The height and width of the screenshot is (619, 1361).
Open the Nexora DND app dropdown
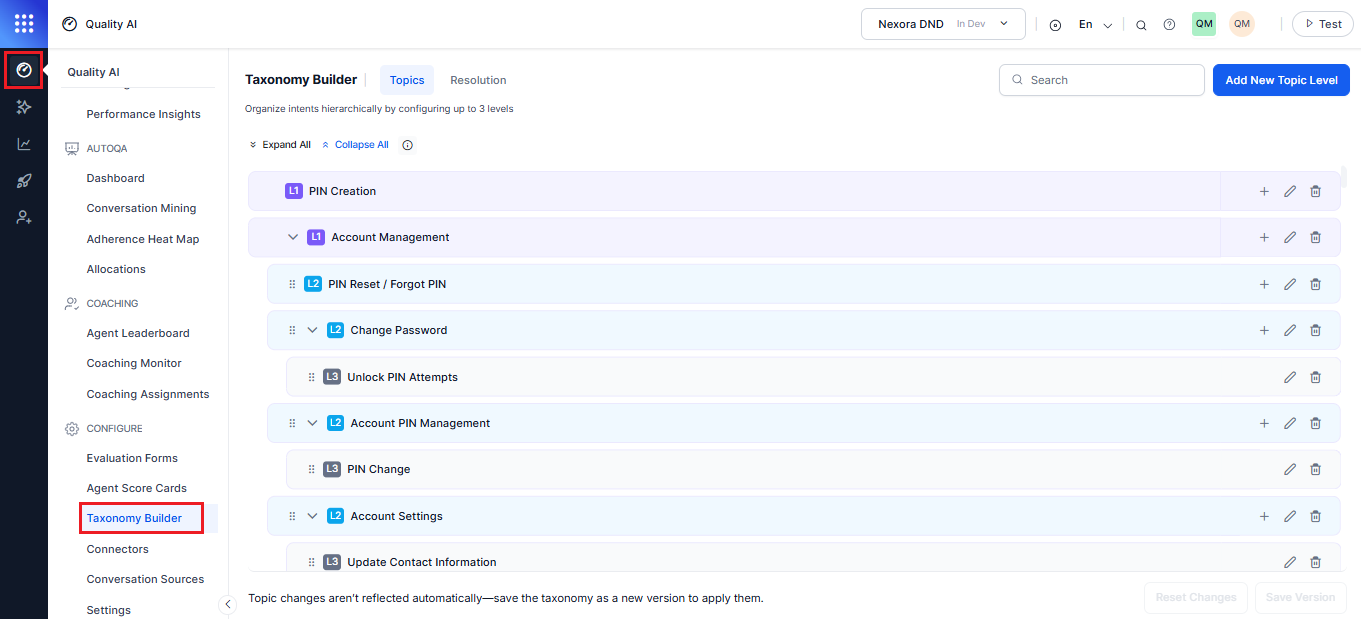tap(943, 24)
